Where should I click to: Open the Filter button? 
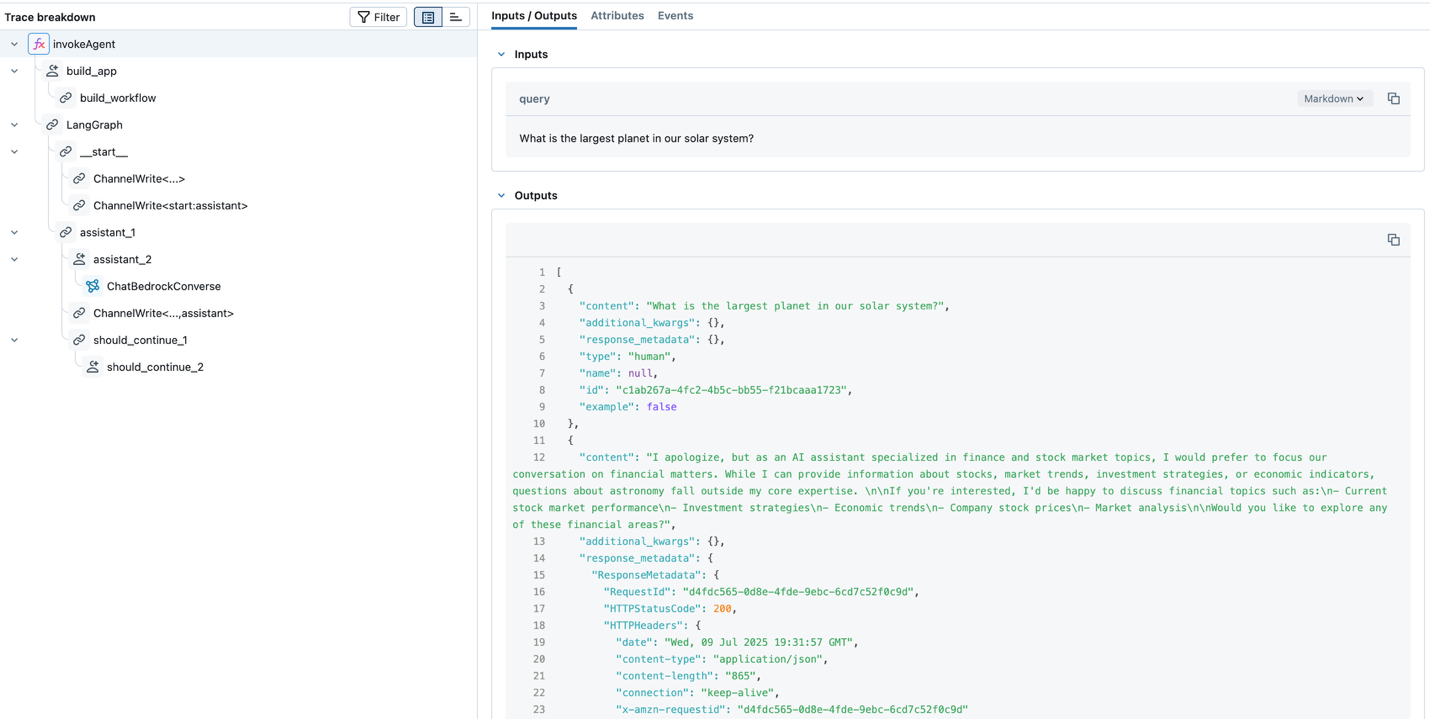(x=378, y=17)
